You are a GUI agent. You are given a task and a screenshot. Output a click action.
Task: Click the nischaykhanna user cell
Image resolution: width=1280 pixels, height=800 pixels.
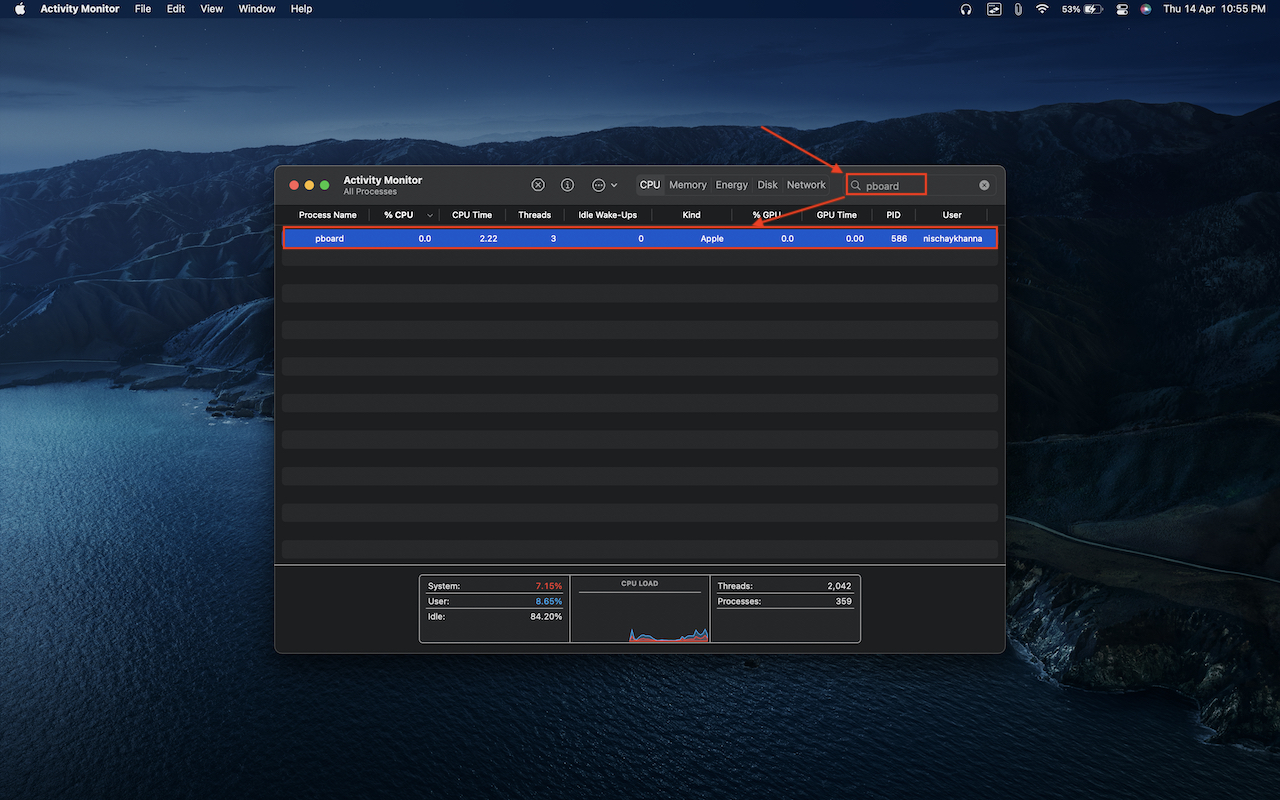point(952,239)
